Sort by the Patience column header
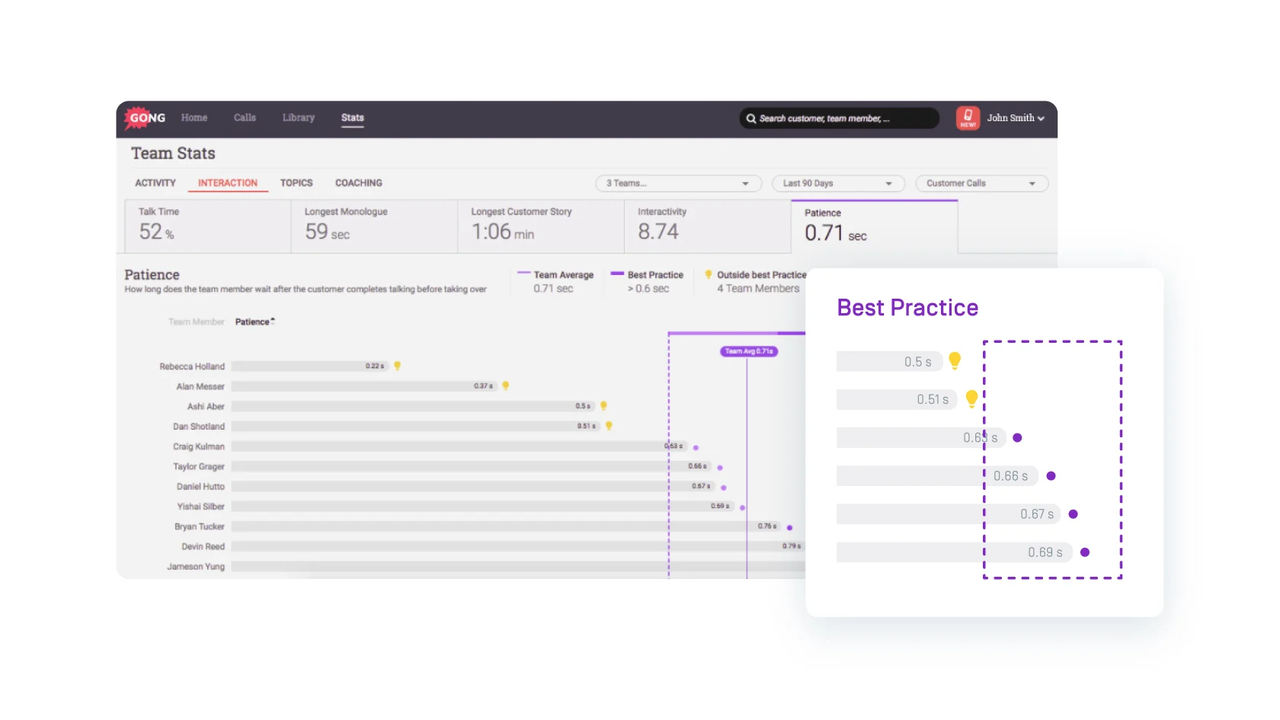Image resolution: width=1280 pixels, height=720 pixels. (x=254, y=322)
